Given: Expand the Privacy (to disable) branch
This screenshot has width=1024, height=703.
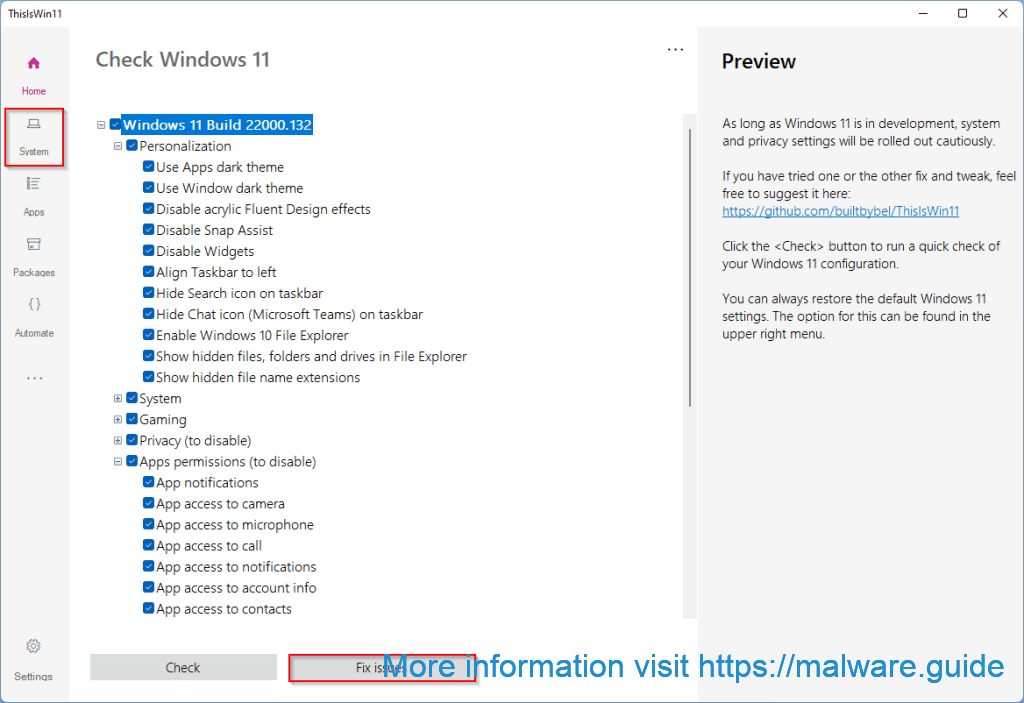Looking at the screenshot, I should tap(117, 440).
